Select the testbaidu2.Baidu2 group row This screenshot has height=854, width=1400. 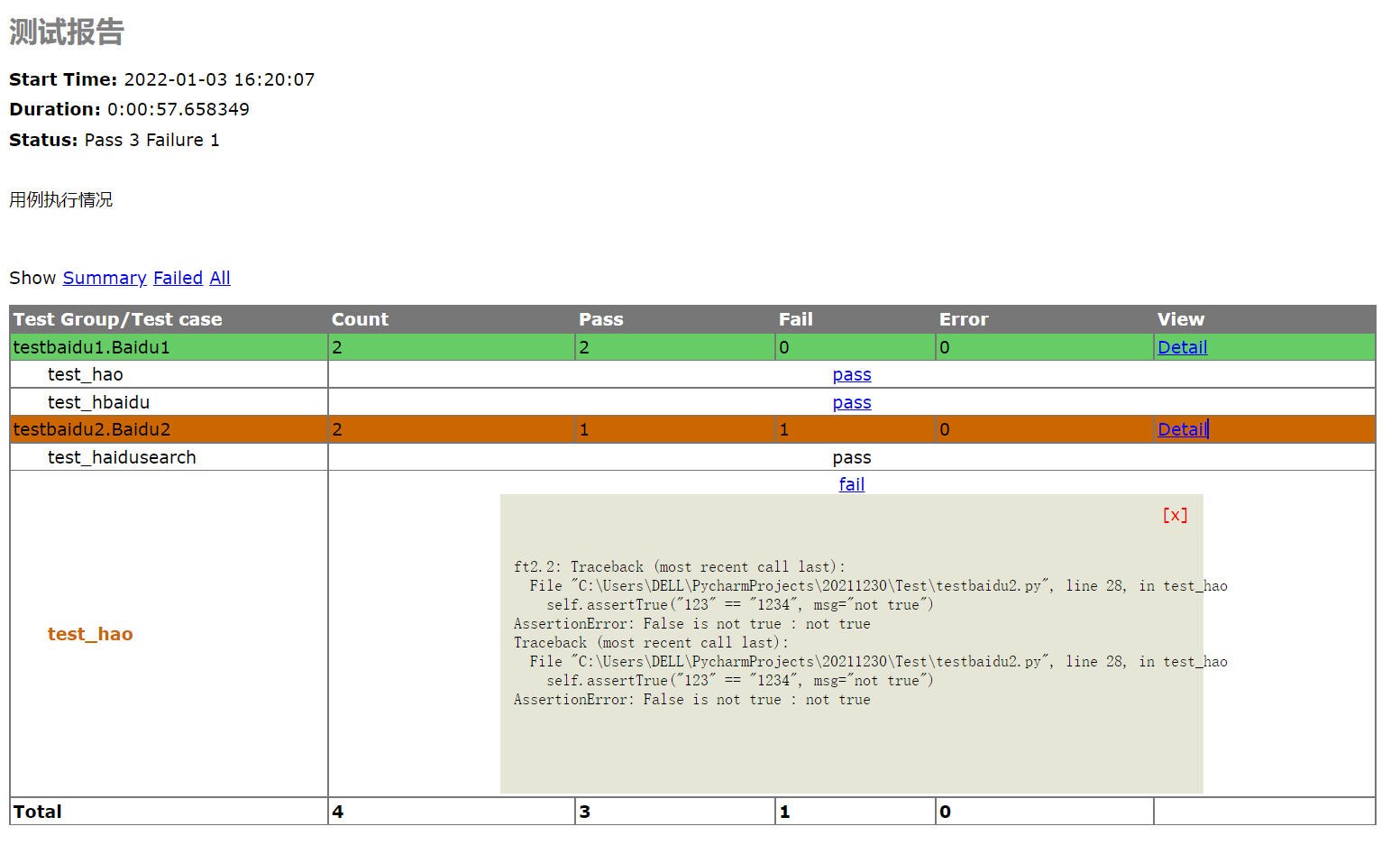(x=692, y=429)
